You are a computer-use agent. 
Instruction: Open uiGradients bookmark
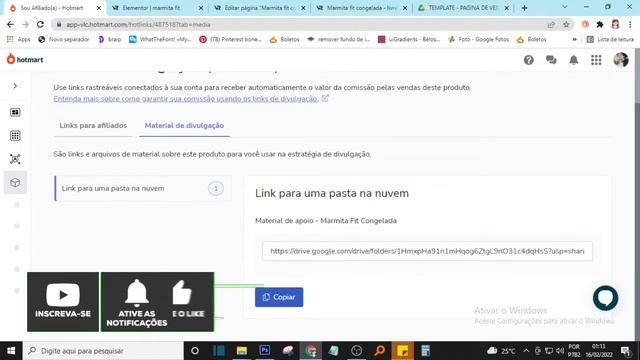(409, 40)
